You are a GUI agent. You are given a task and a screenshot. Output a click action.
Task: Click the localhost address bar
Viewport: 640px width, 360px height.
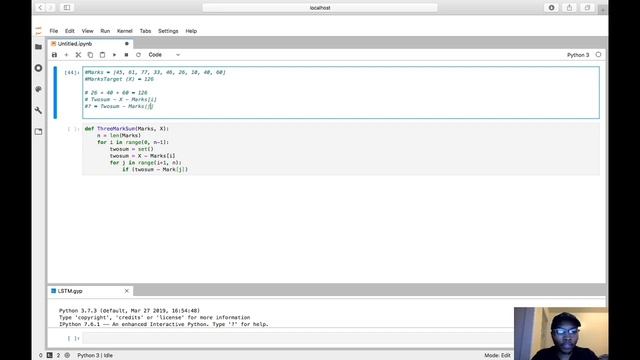pos(320,8)
